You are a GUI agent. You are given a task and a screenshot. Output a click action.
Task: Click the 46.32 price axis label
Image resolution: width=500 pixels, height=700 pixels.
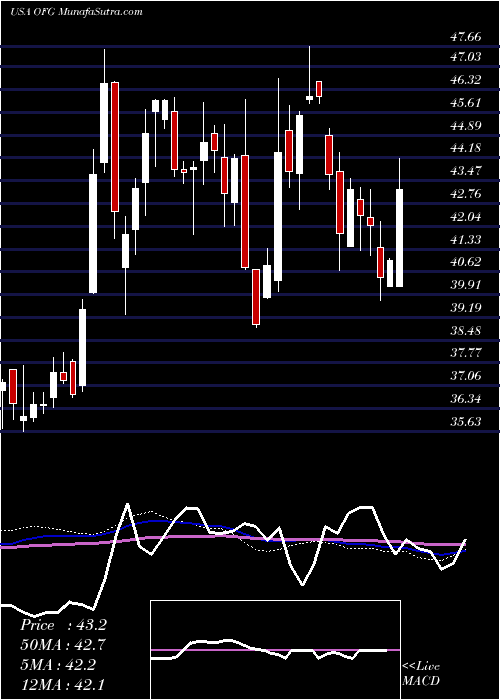coord(466,80)
